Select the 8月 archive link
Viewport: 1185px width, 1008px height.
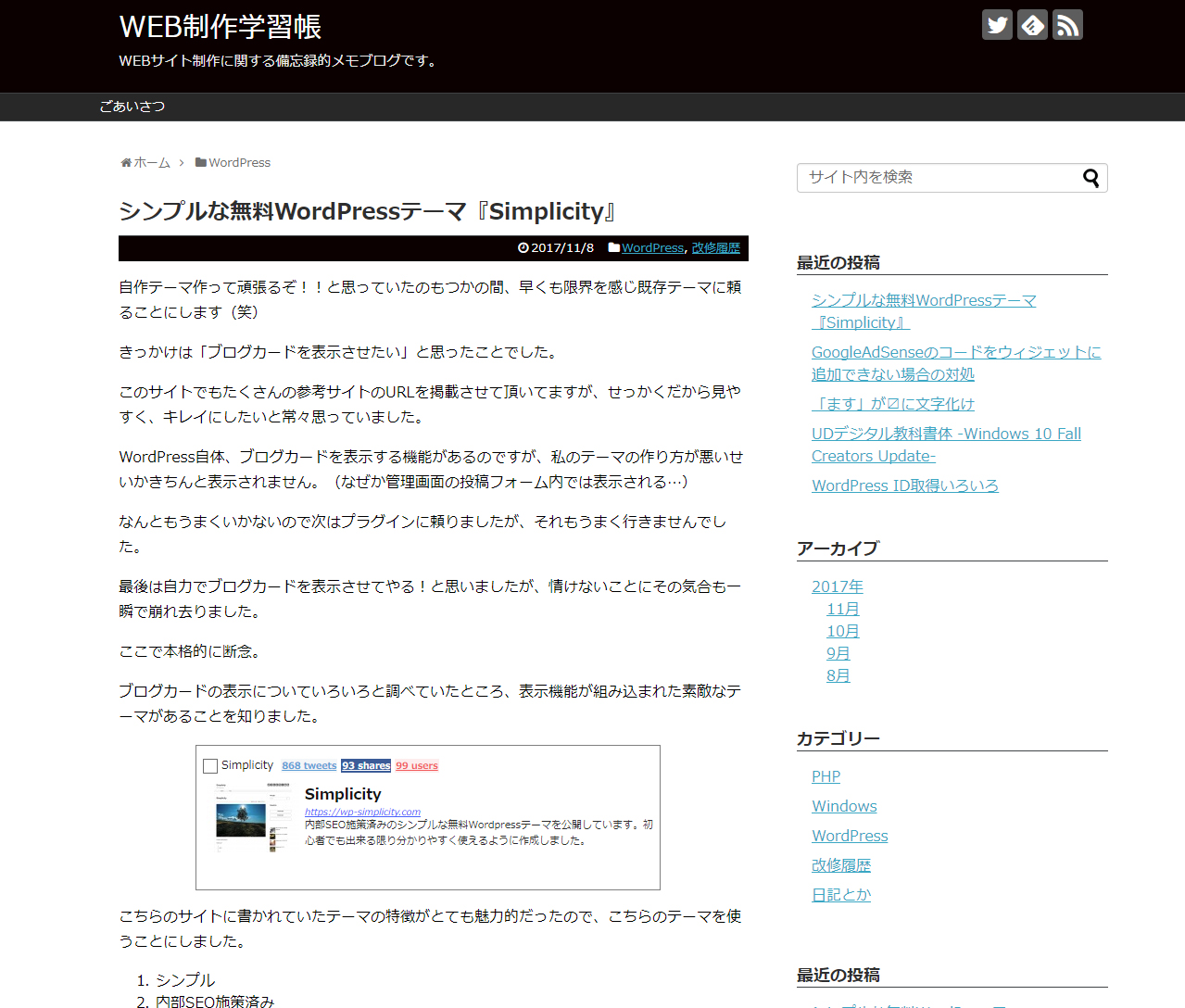click(x=838, y=675)
